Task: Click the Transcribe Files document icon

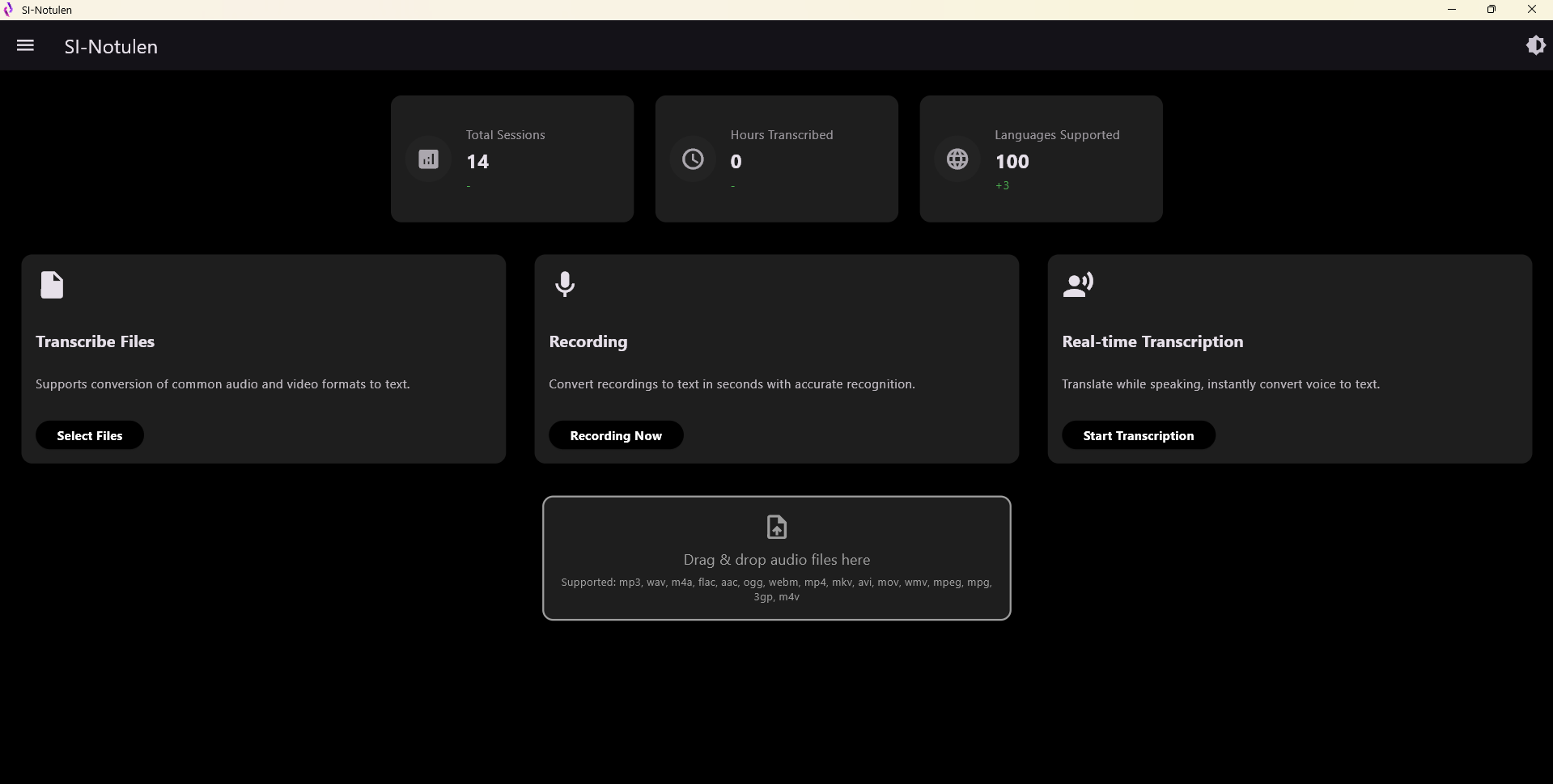Action: (52, 285)
